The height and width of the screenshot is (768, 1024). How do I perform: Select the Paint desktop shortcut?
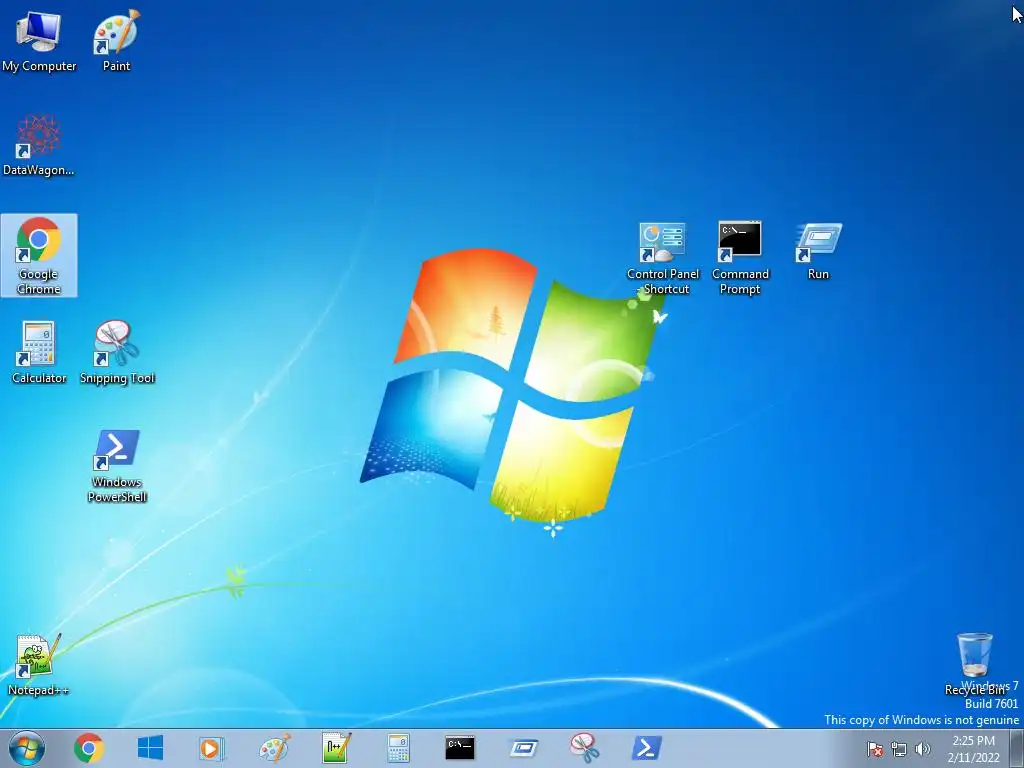tap(116, 40)
